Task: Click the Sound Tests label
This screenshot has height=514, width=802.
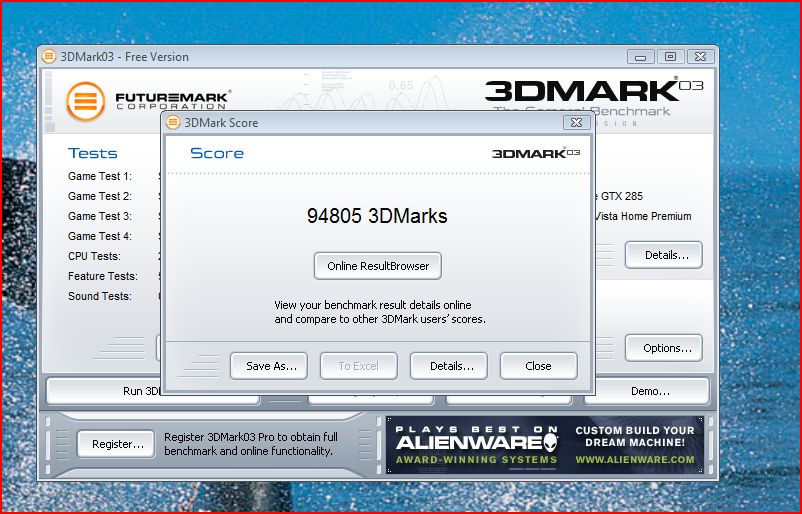Action: click(100, 296)
